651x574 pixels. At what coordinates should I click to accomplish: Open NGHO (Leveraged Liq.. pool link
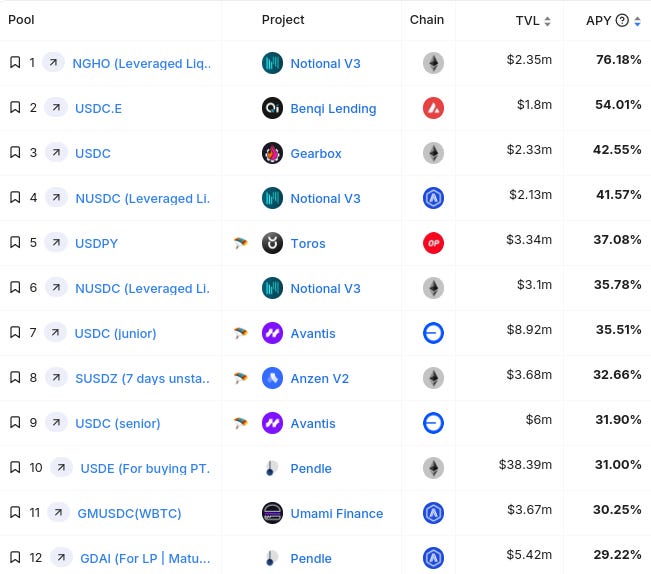pos(142,64)
